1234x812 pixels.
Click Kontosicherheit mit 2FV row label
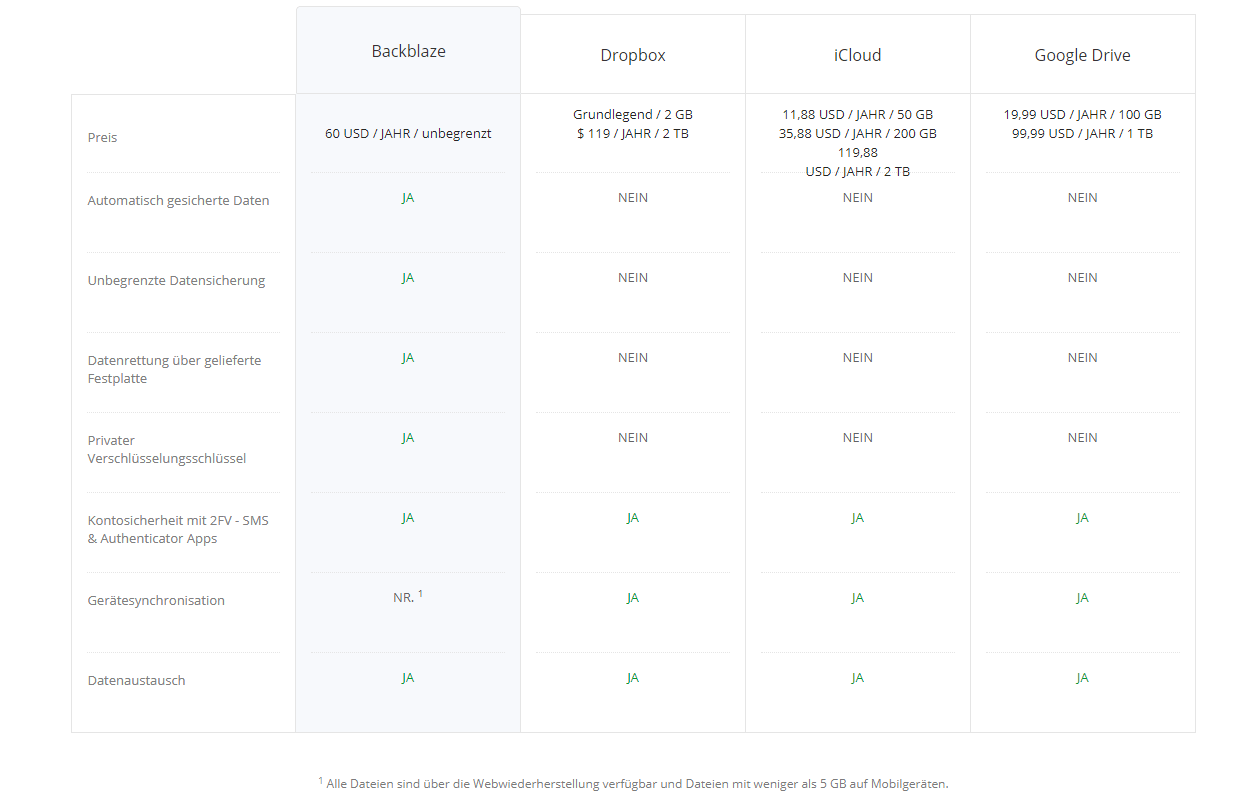(178, 529)
